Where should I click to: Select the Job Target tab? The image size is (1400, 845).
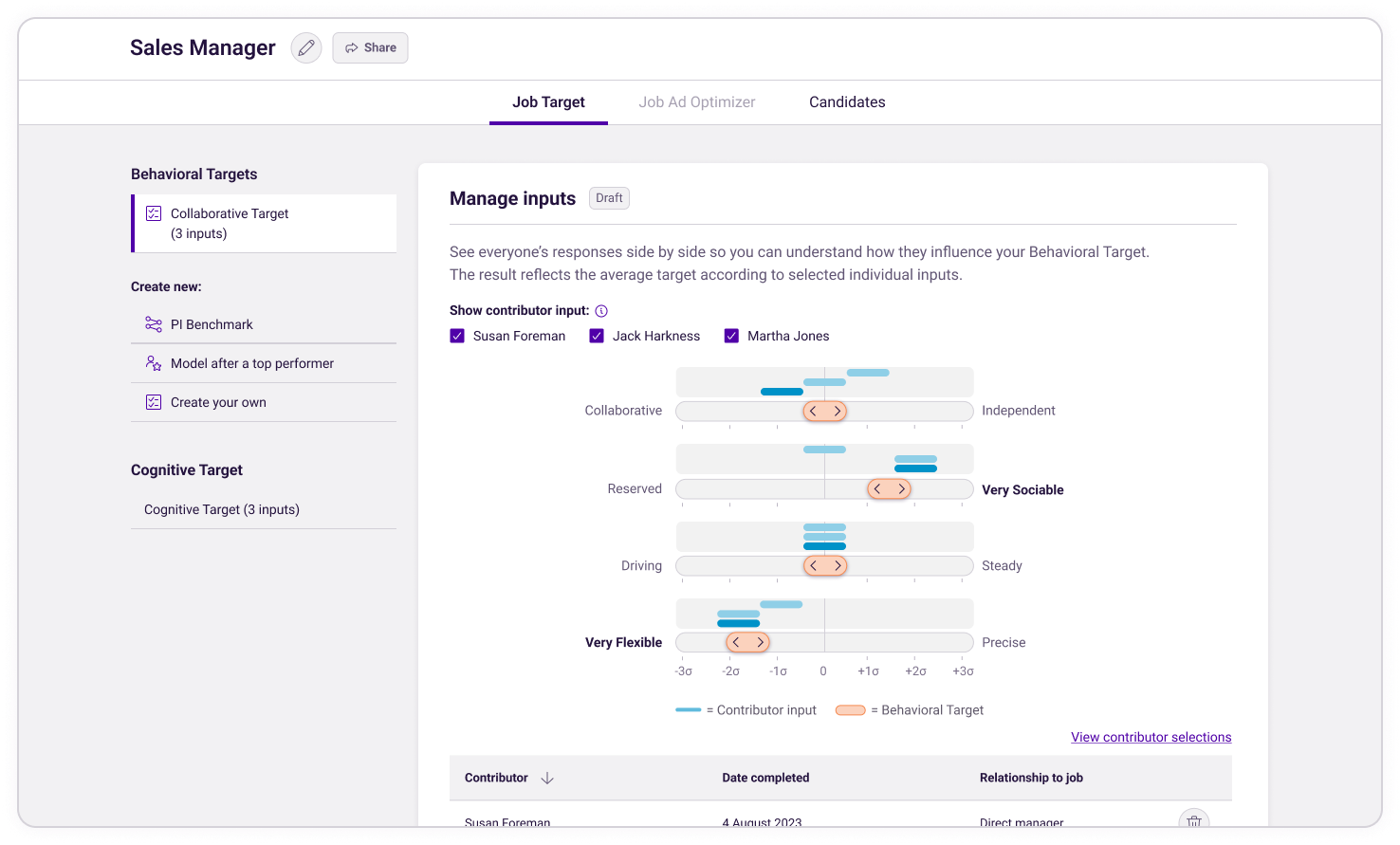pos(548,101)
